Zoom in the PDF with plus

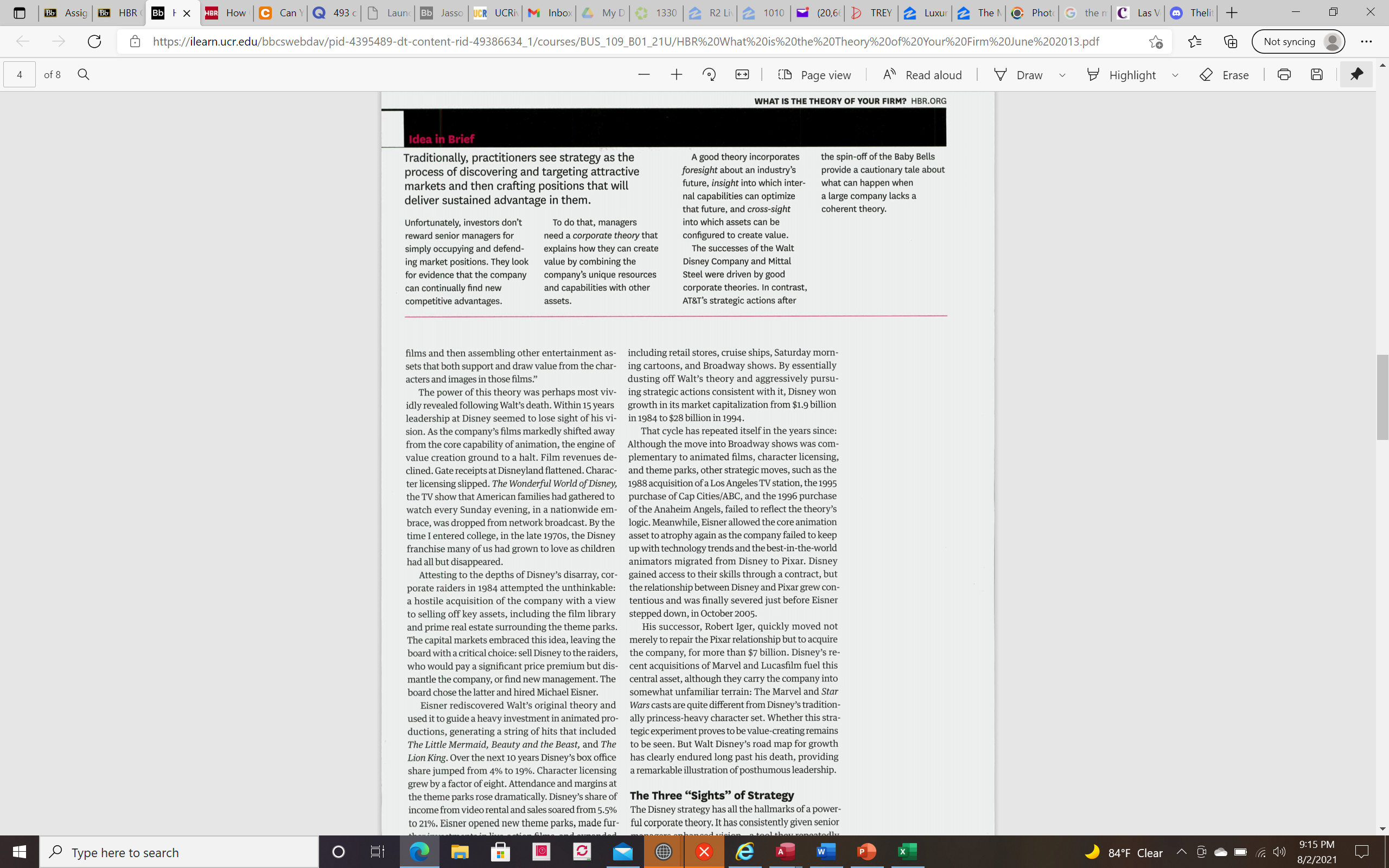point(677,75)
